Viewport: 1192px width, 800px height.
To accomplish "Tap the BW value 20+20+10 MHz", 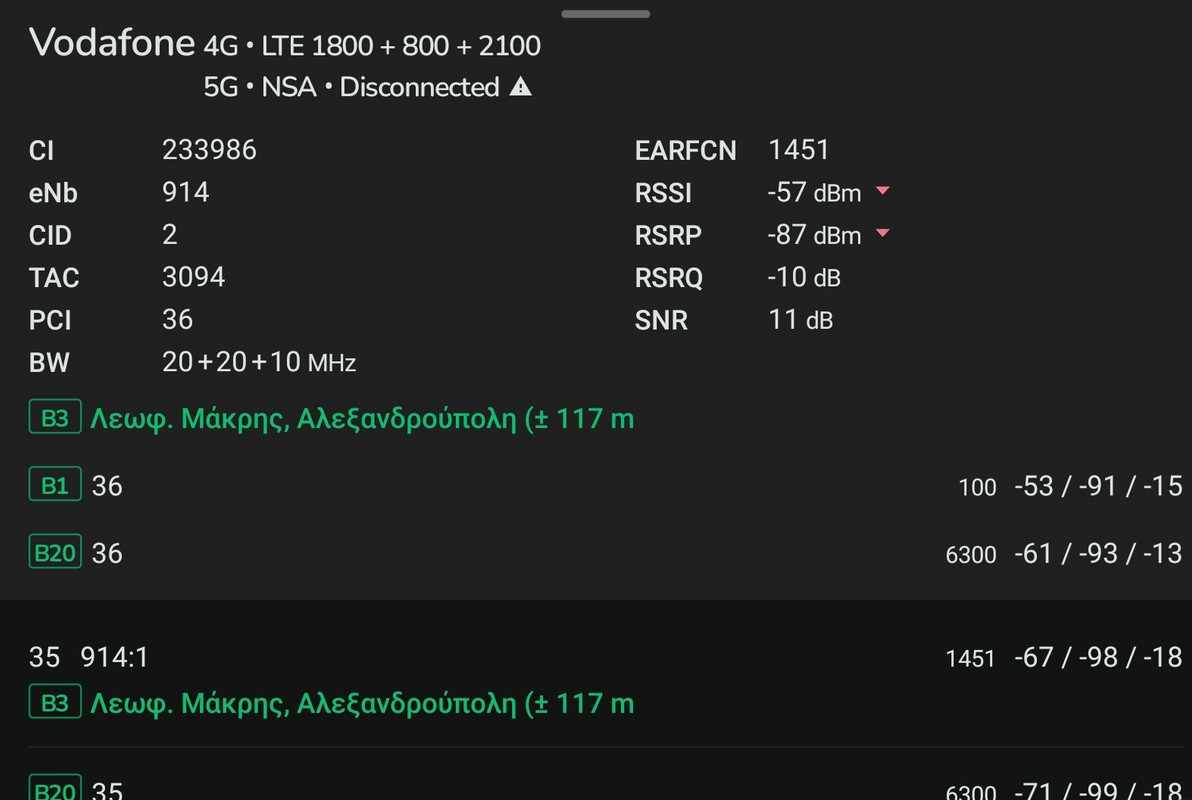I will 258,362.
